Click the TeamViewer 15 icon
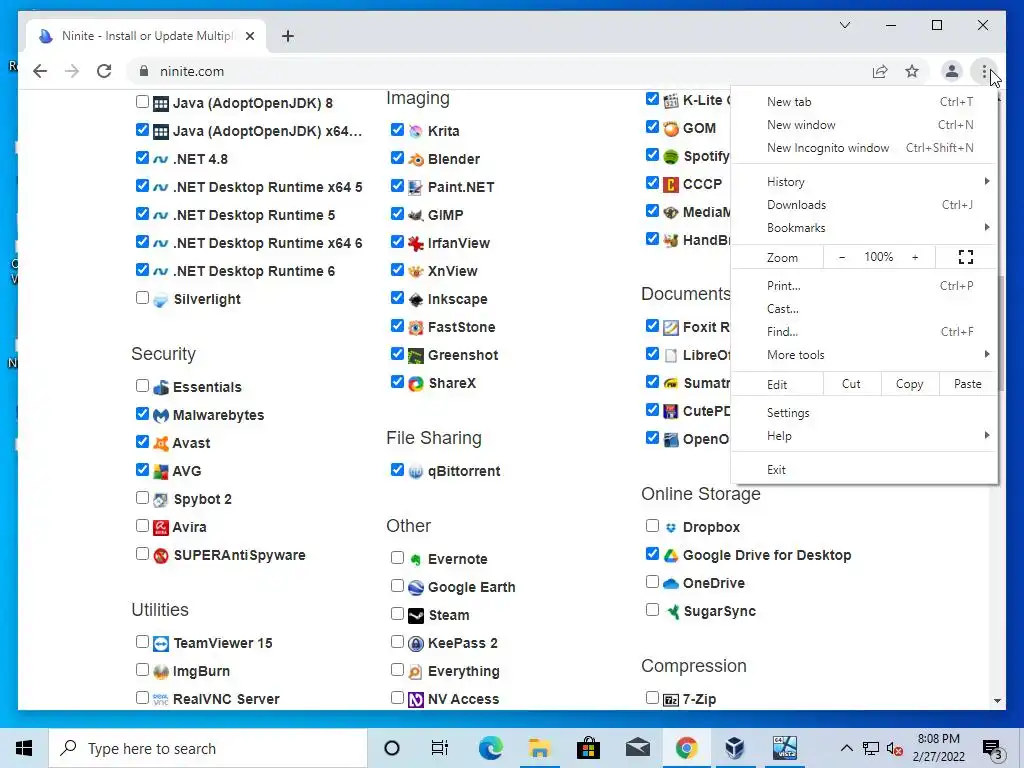The width and height of the screenshot is (1024, 768). [x=161, y=644]
